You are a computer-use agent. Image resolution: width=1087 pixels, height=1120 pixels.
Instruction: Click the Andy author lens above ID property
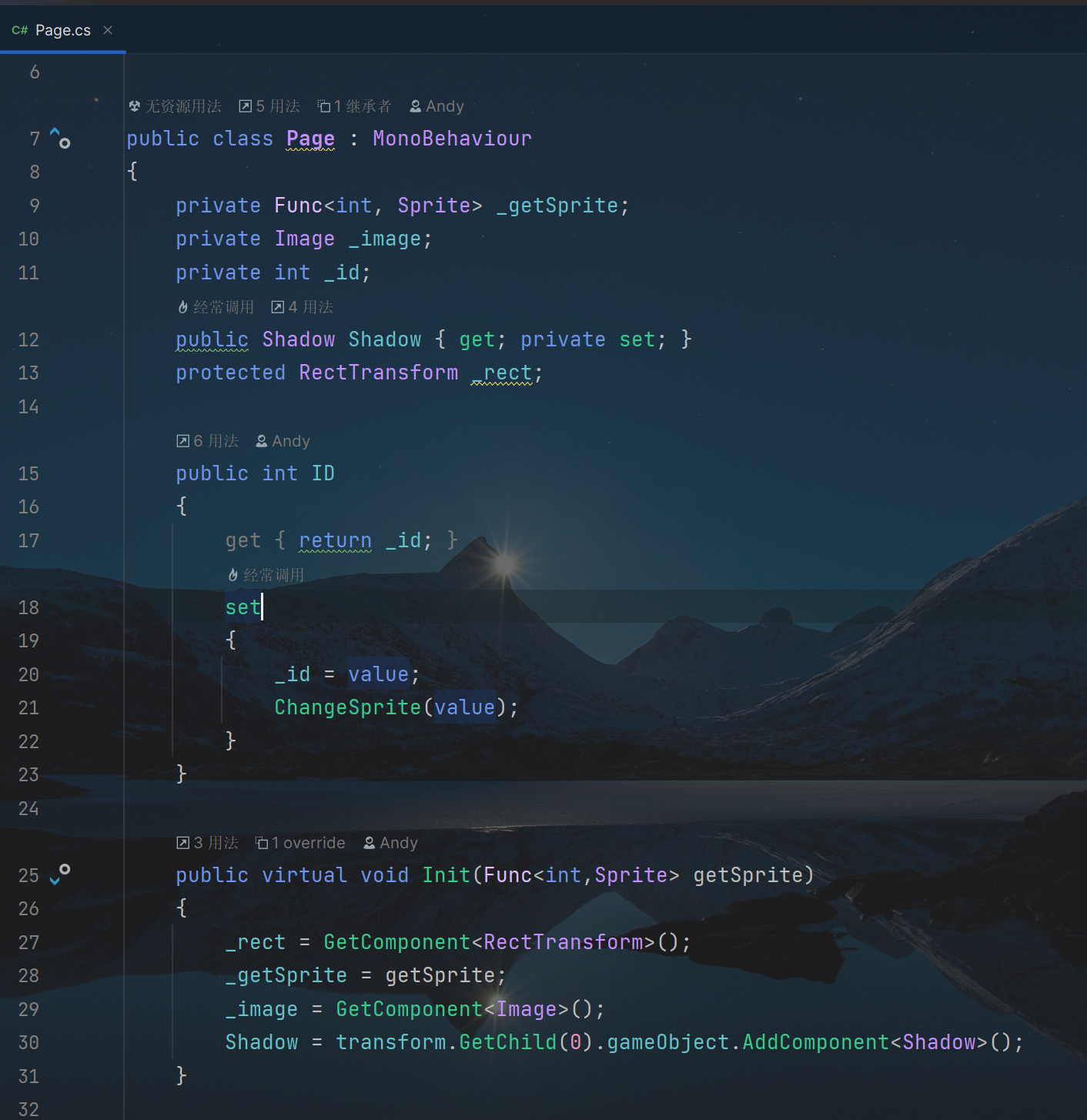click(283, 441)
